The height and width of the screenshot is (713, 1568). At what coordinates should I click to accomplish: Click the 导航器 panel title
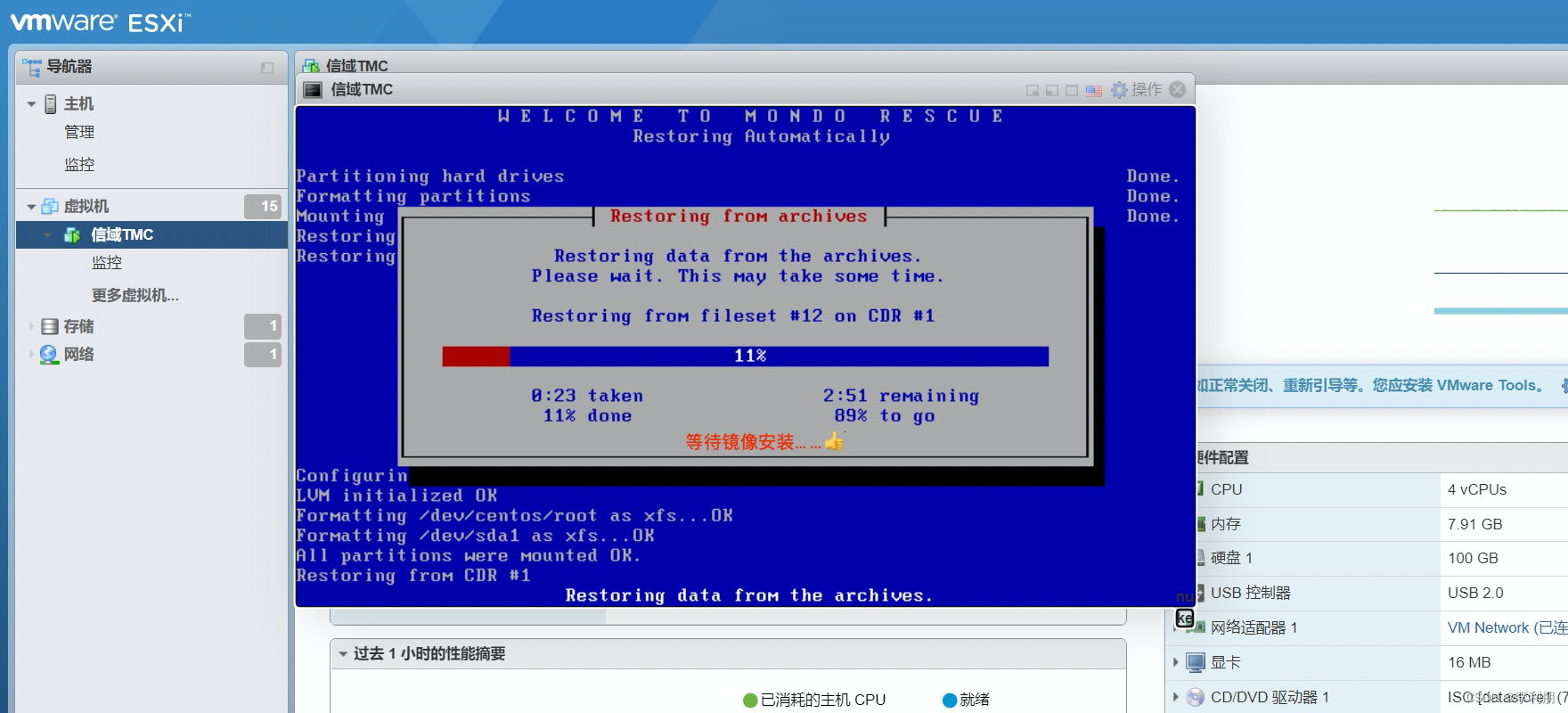69,67
